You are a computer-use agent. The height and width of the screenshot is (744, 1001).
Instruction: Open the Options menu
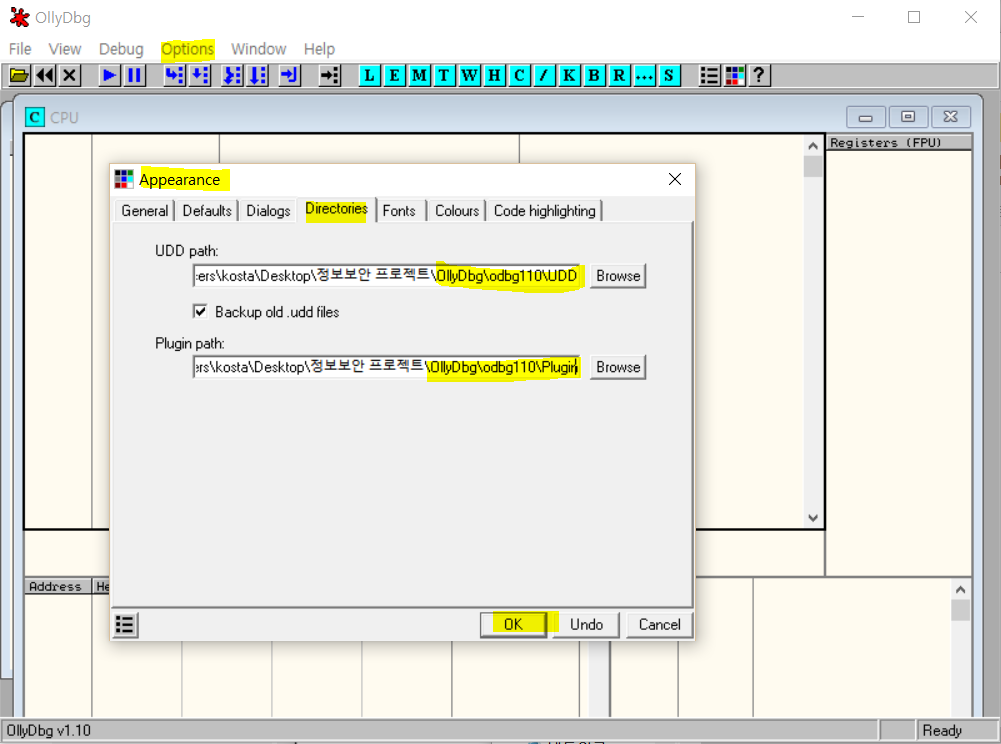(187, 49)
